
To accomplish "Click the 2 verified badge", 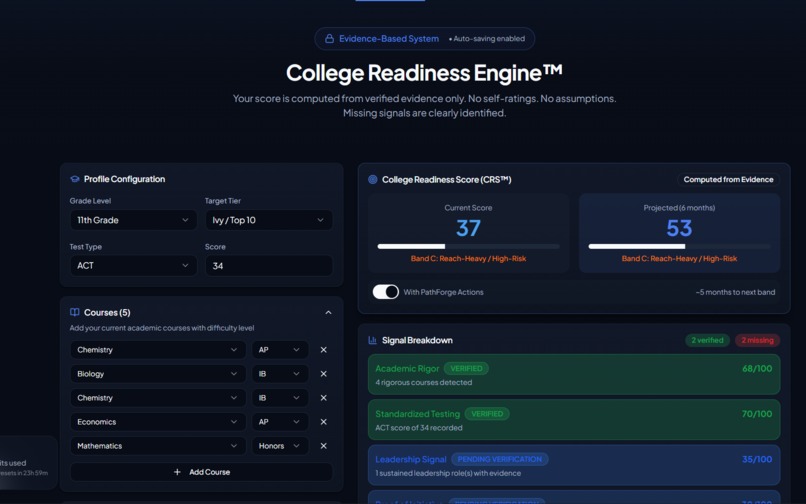I will [x=707, y=340].
